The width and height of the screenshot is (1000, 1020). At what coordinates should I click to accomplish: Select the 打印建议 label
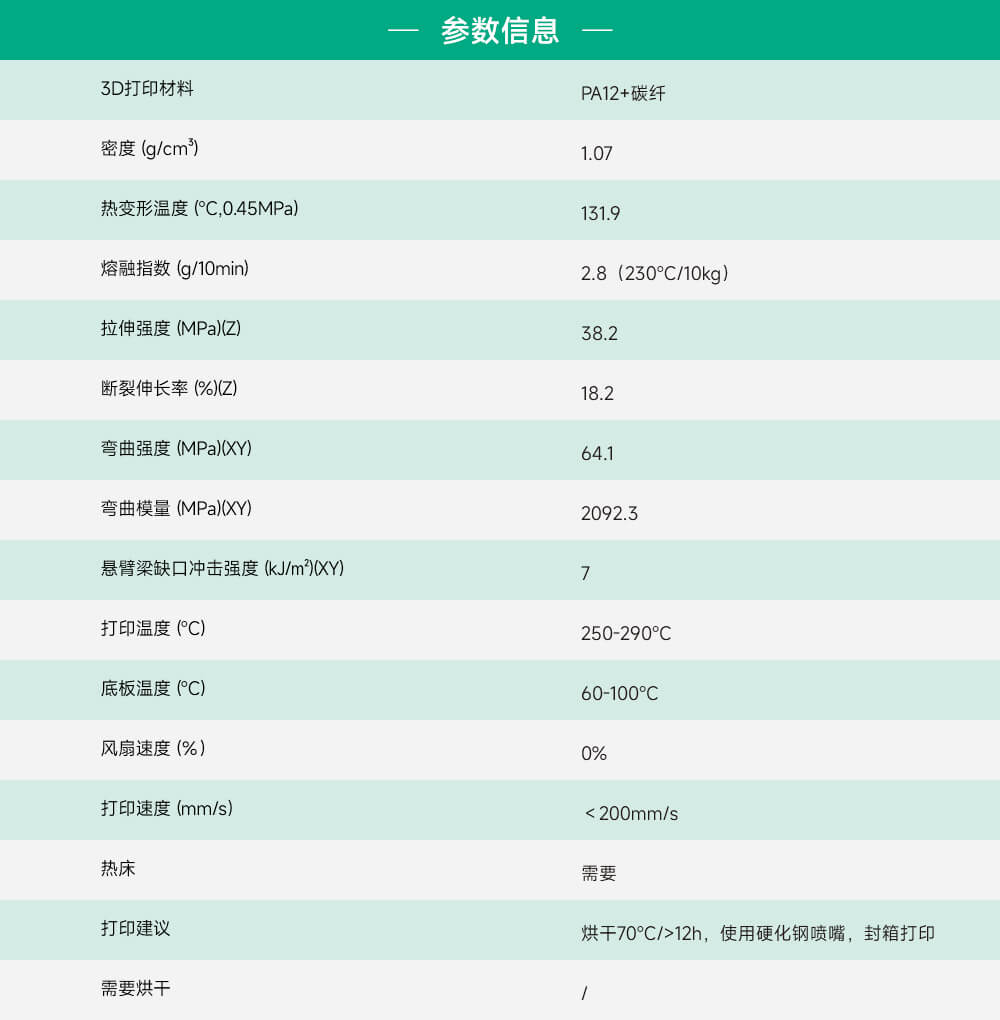135,928
